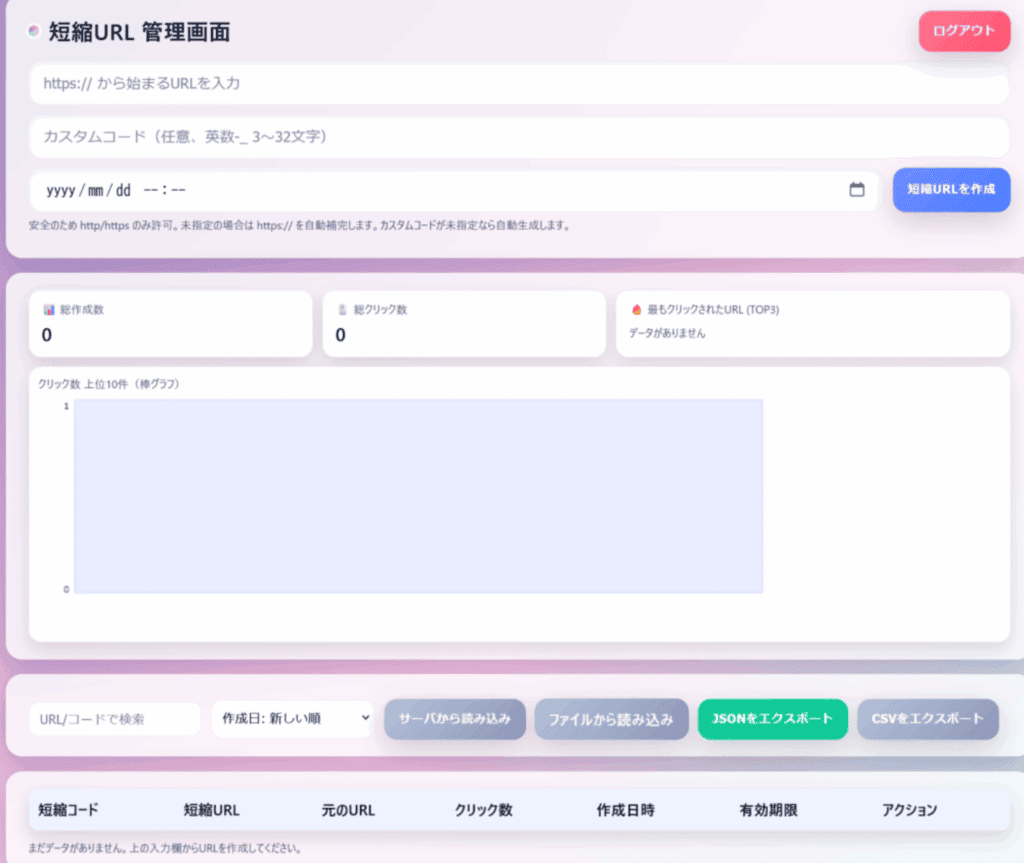The width and height of the screenshot is (1024, 863).
Task: Click the 作成日時 column header
Action: tap(625, 810)
